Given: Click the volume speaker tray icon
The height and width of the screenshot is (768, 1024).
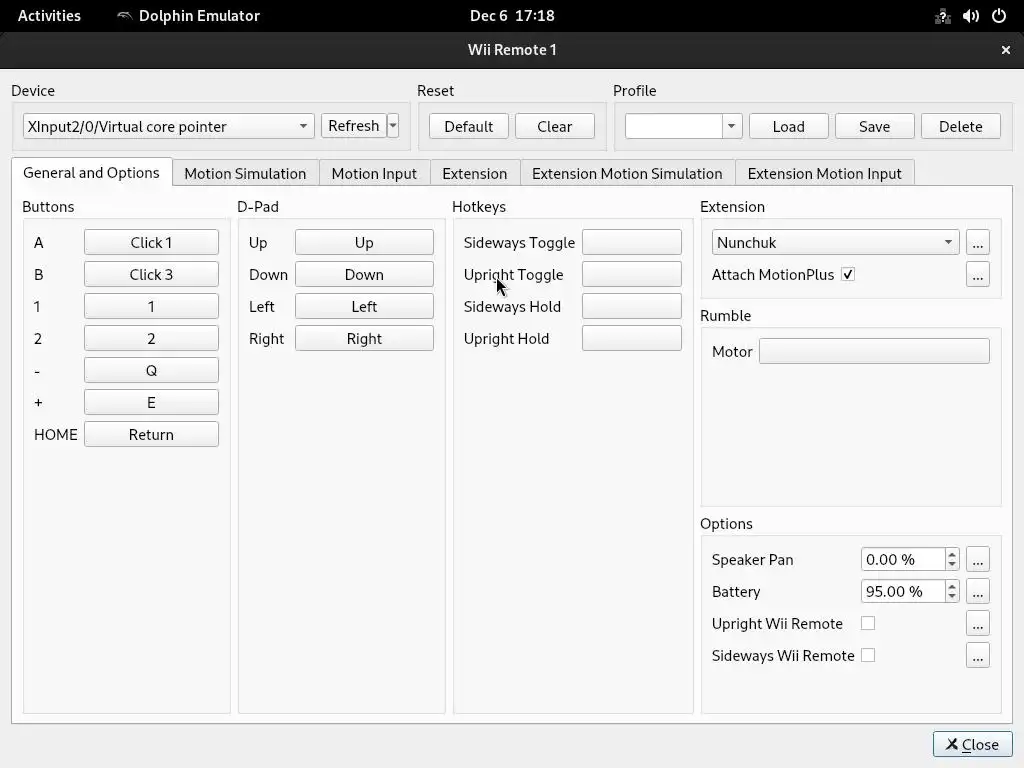Looking at the screenshot, I should (x=970, y=16).
